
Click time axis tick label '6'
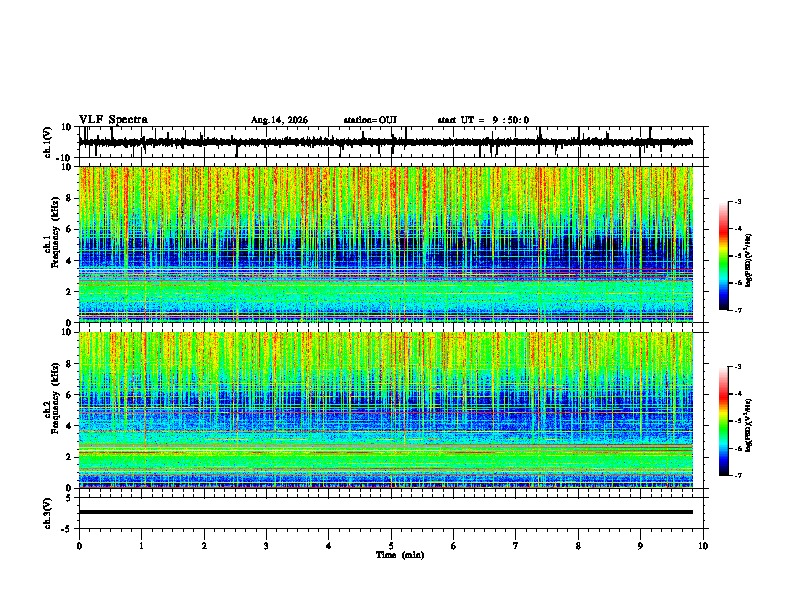454,546
